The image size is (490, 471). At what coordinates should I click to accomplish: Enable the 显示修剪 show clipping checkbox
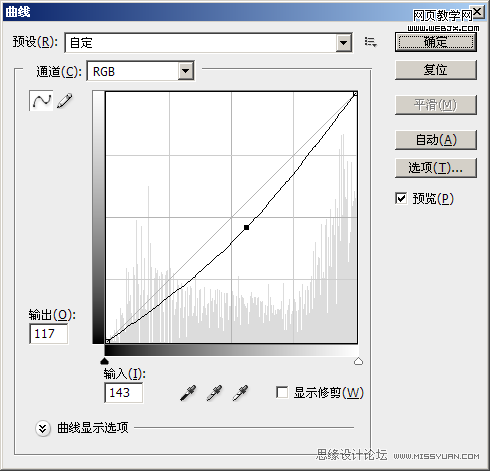[x=282, y=392]
